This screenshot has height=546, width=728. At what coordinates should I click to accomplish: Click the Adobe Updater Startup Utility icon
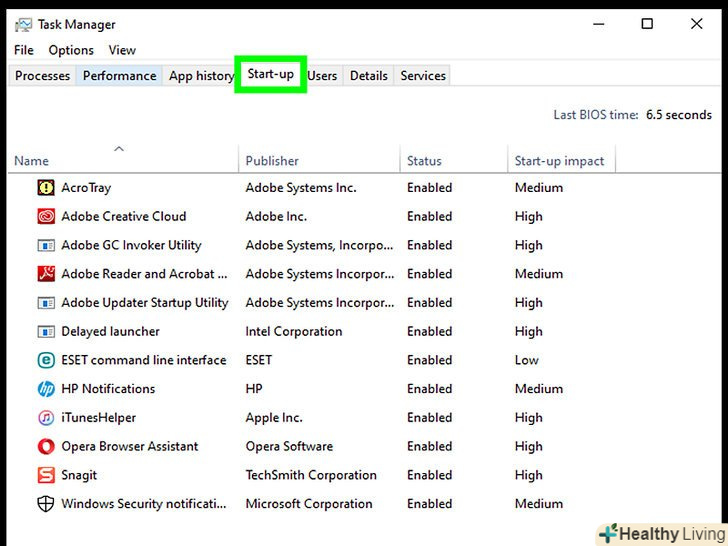[x=46, y=303]
